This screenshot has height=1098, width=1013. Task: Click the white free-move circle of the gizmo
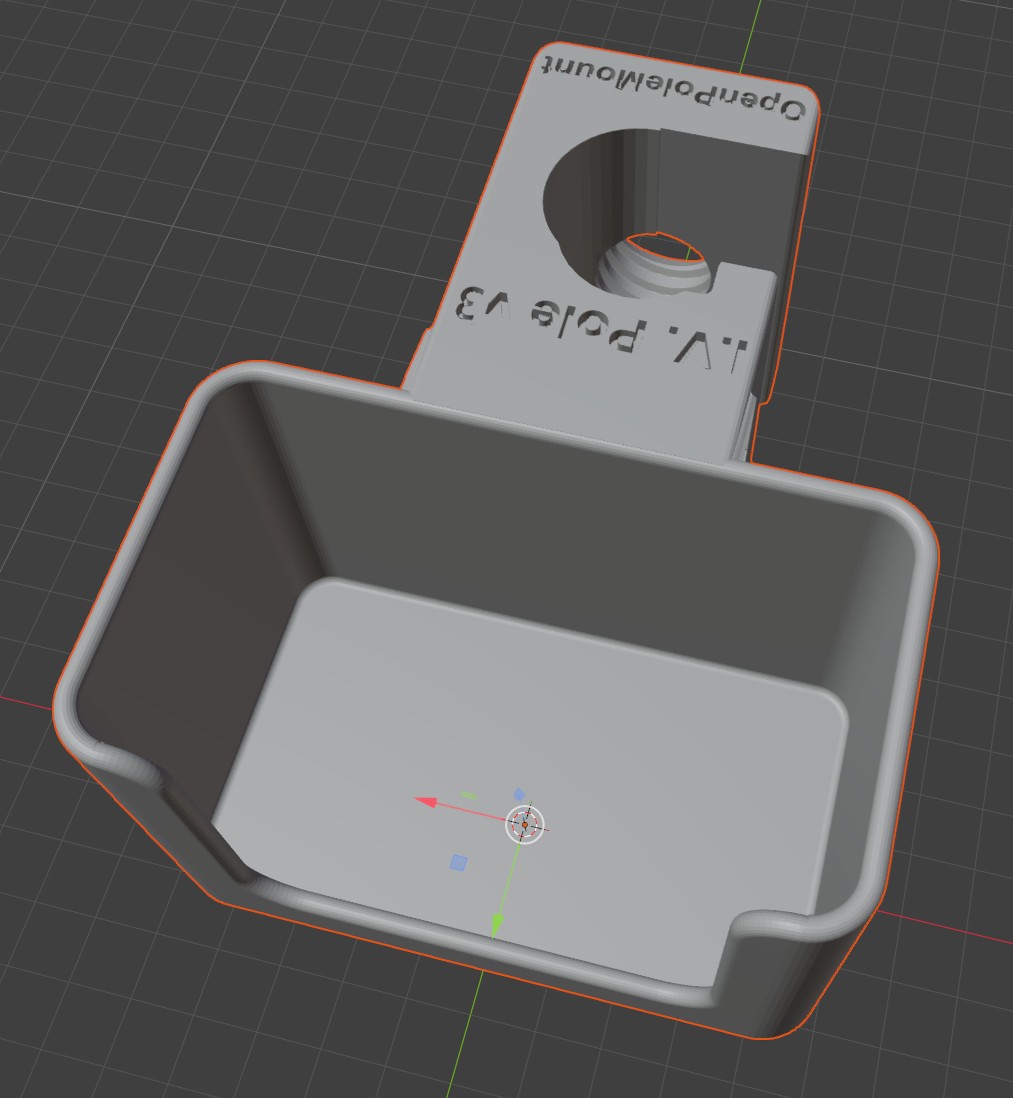pos(525,824)
